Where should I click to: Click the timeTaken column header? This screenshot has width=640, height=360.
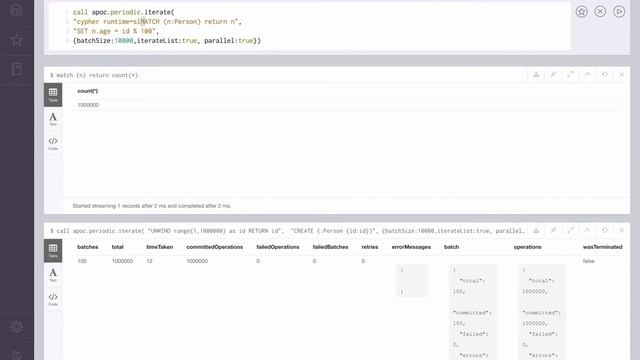click(160, 247)
